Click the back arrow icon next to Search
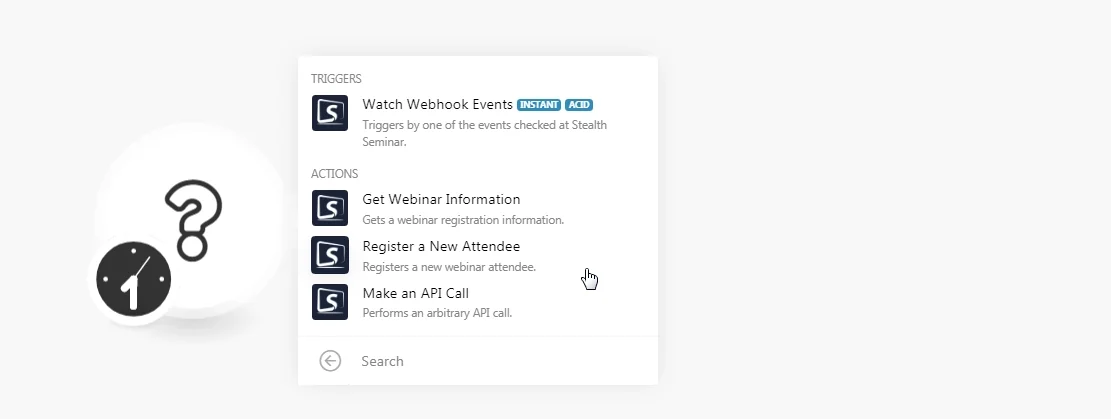Viewport: 1111px width, 419px height. (x=330, y=361)
